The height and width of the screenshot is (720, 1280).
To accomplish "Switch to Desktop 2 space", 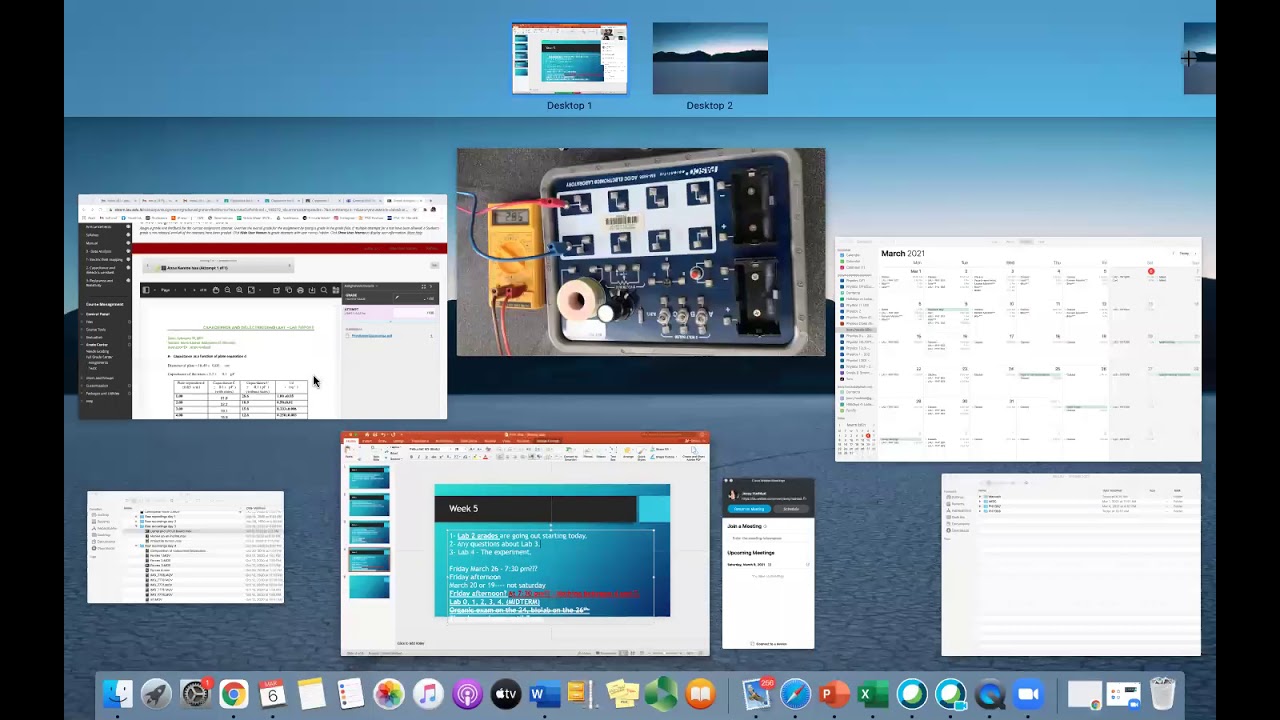I will 709,59.
